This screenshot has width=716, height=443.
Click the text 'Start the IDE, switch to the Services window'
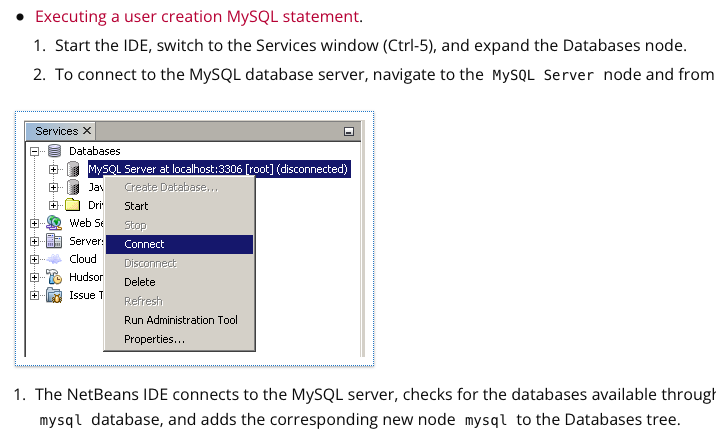coord(217,46)
